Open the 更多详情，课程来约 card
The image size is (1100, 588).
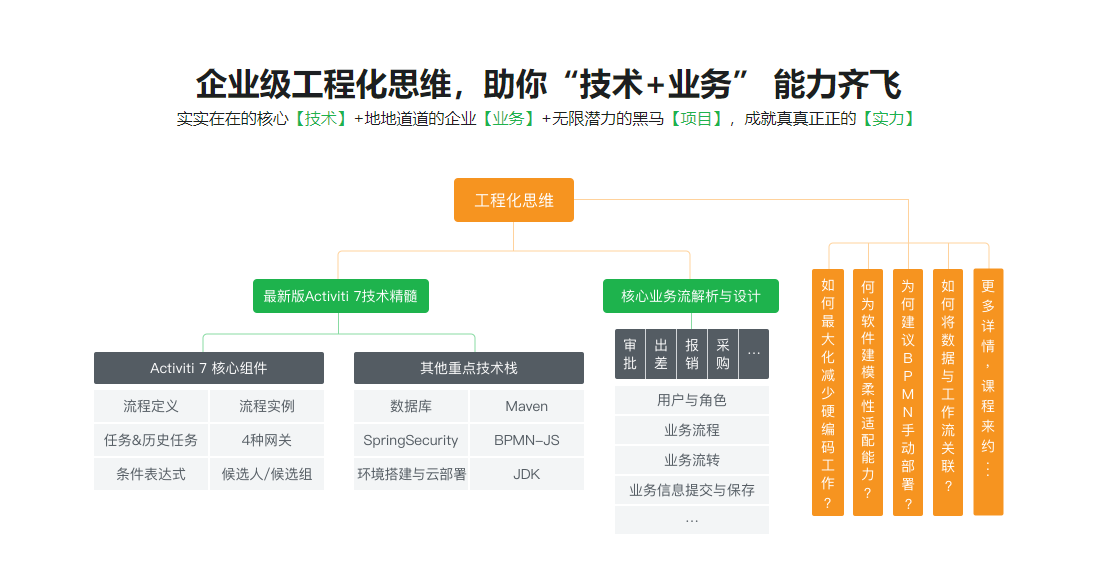[987, 390]
